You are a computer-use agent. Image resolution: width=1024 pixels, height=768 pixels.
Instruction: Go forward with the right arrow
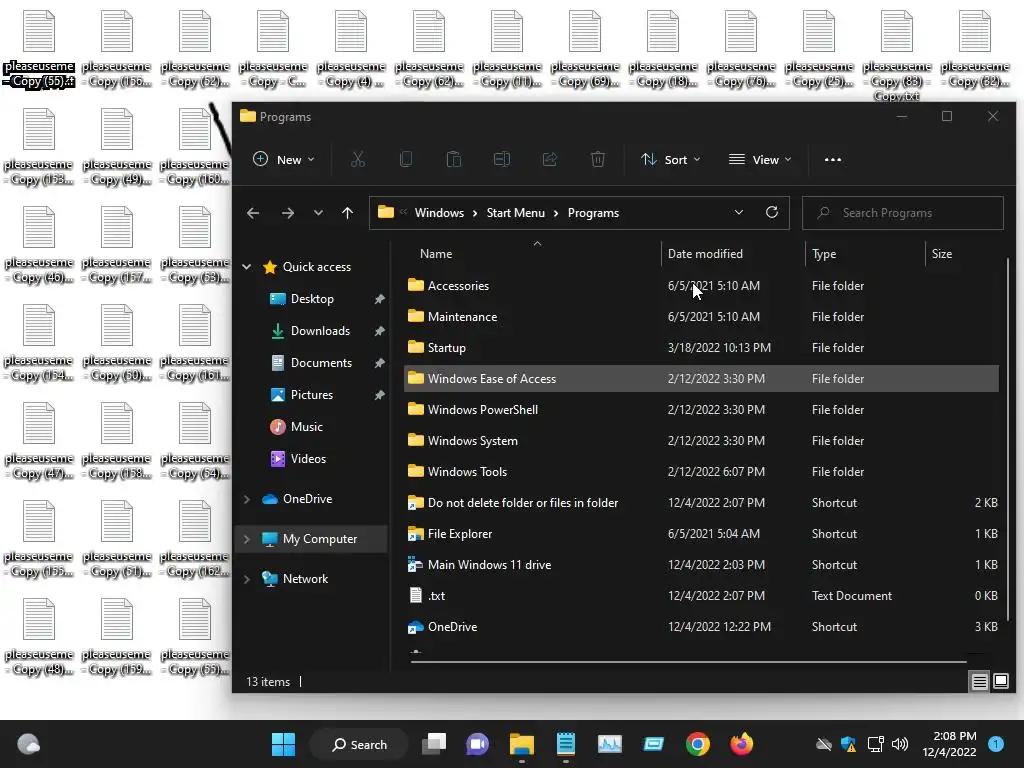(287, 213)
